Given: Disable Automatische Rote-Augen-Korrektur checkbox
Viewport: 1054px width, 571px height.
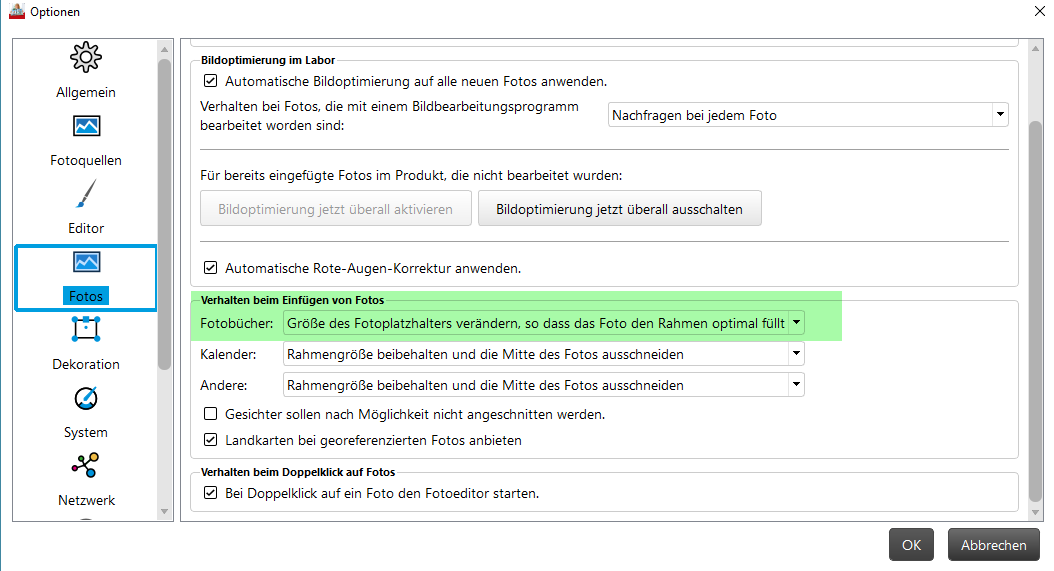Looking at the screenshot, I should pos(211,268).
